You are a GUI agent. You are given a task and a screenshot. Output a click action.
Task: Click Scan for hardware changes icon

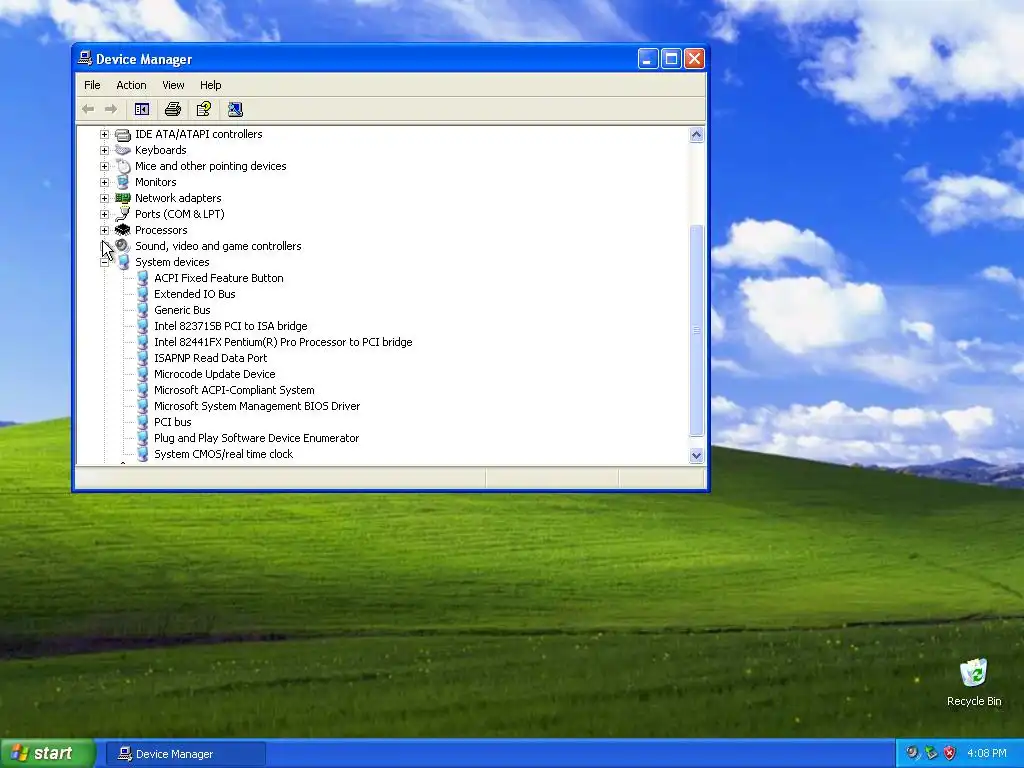tap(235, 109)
